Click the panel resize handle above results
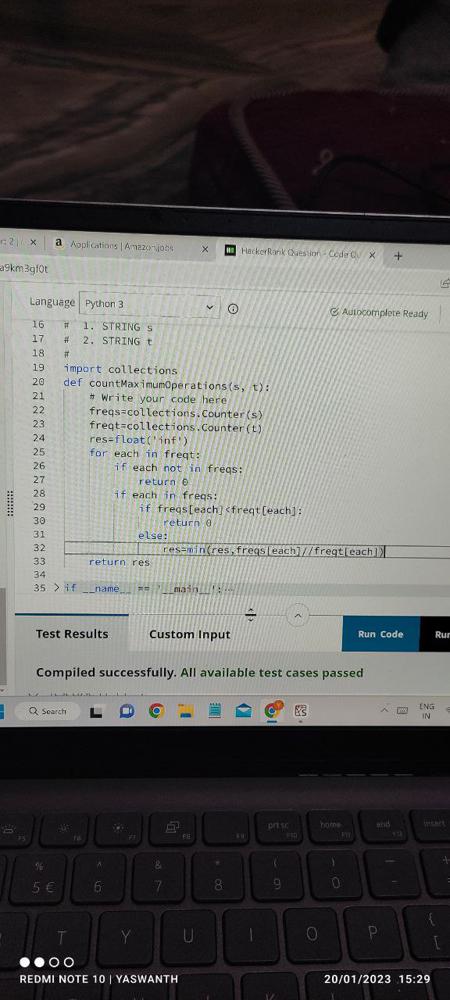Screen dimensions: 450x1000 (x=251, y=615)
